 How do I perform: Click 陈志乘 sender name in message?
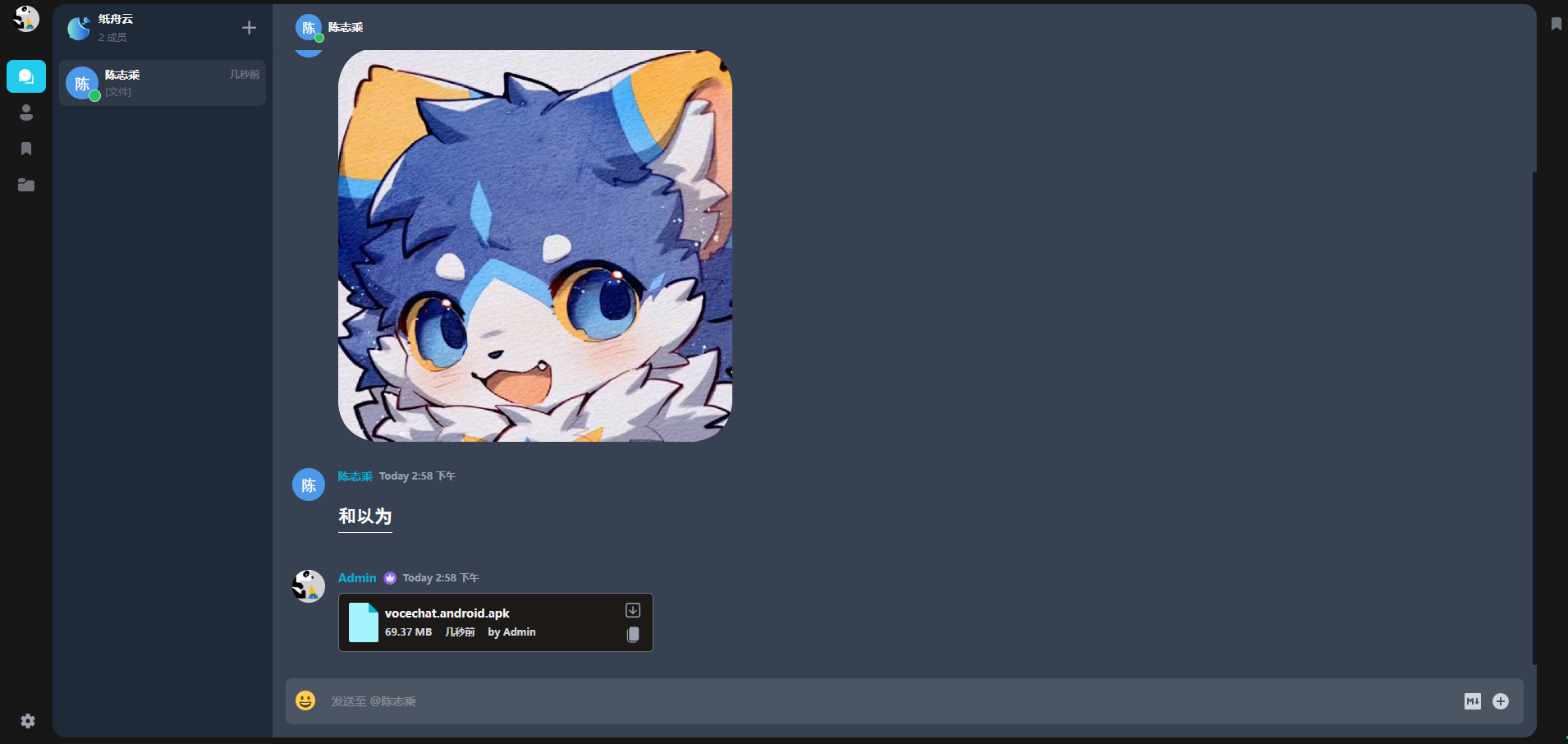[x=355, y=476]
